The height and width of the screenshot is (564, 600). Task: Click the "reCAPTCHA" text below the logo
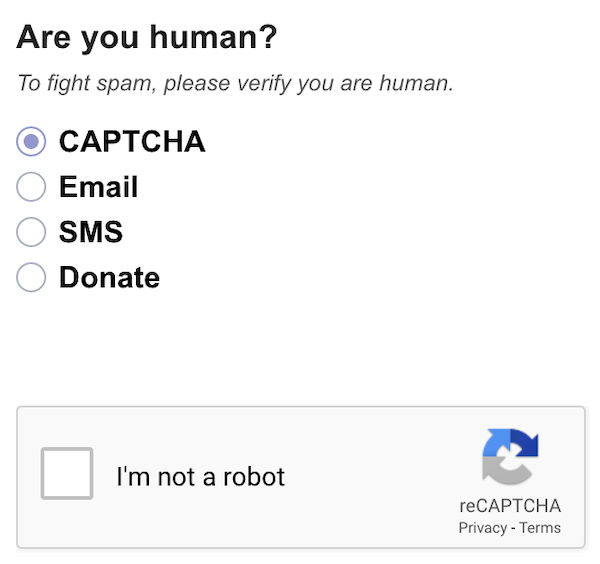[x=510, y=505]
